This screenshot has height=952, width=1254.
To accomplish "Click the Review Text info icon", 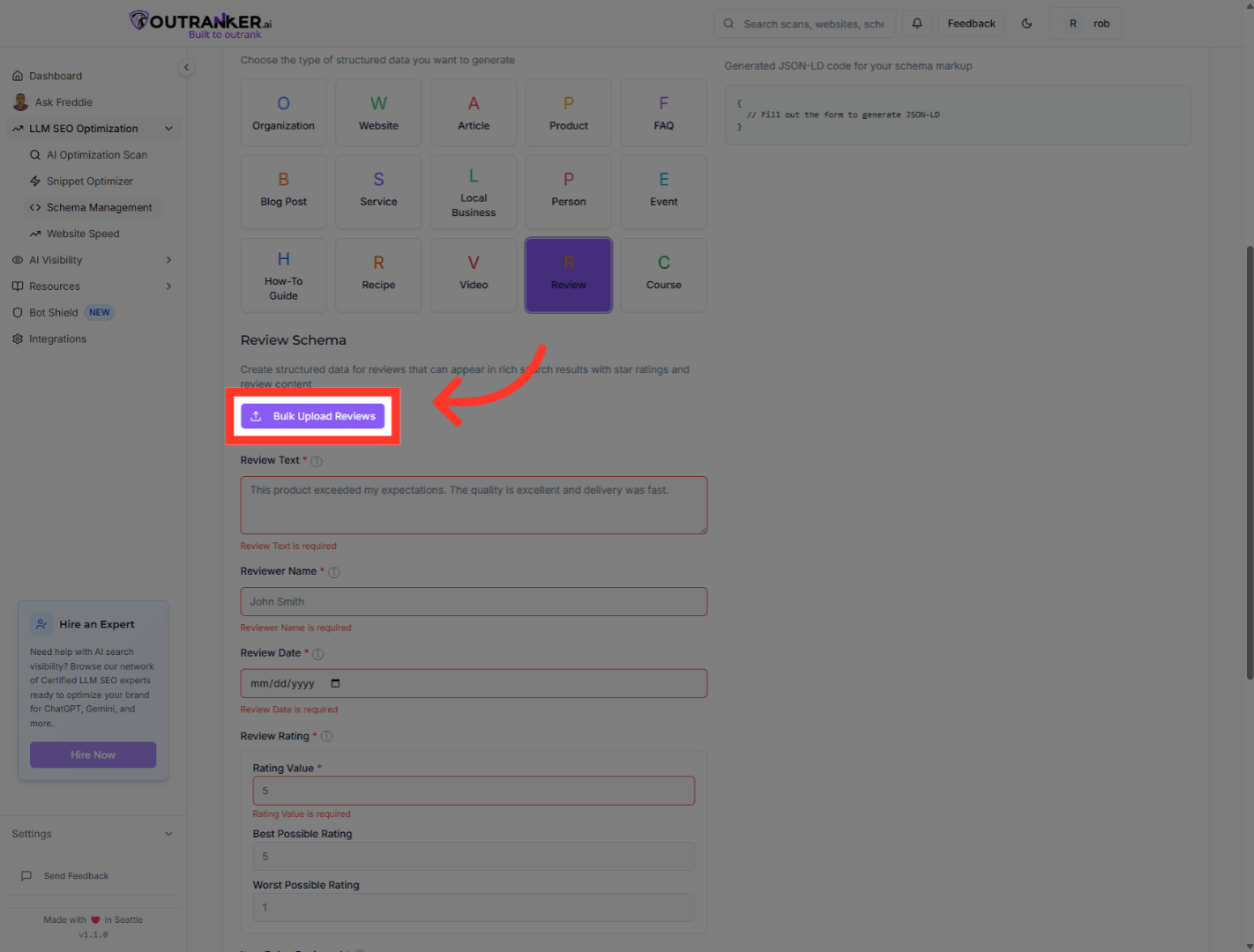I will (x=317, y=461).
